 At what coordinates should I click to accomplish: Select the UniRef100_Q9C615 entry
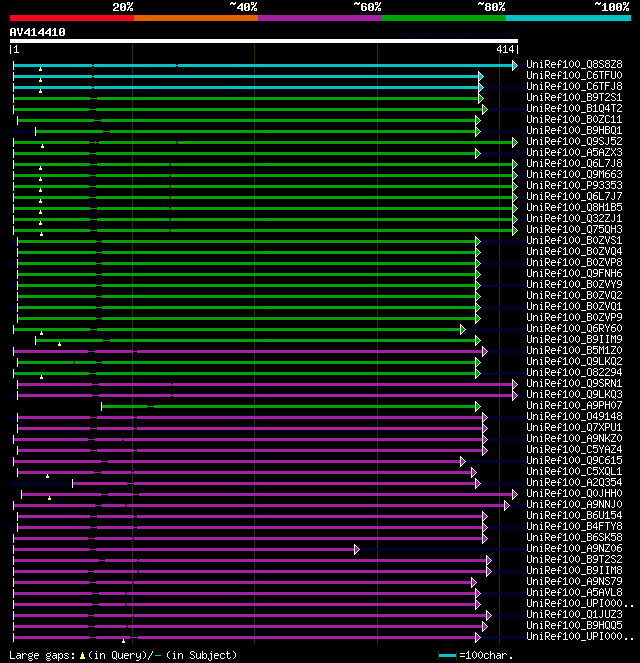click(x=574, y=460)
